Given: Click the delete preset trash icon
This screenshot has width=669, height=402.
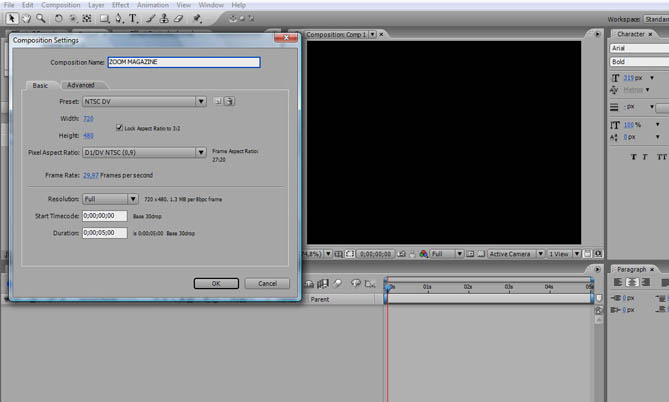Looking at the screenshot, I should pos(229,101).
